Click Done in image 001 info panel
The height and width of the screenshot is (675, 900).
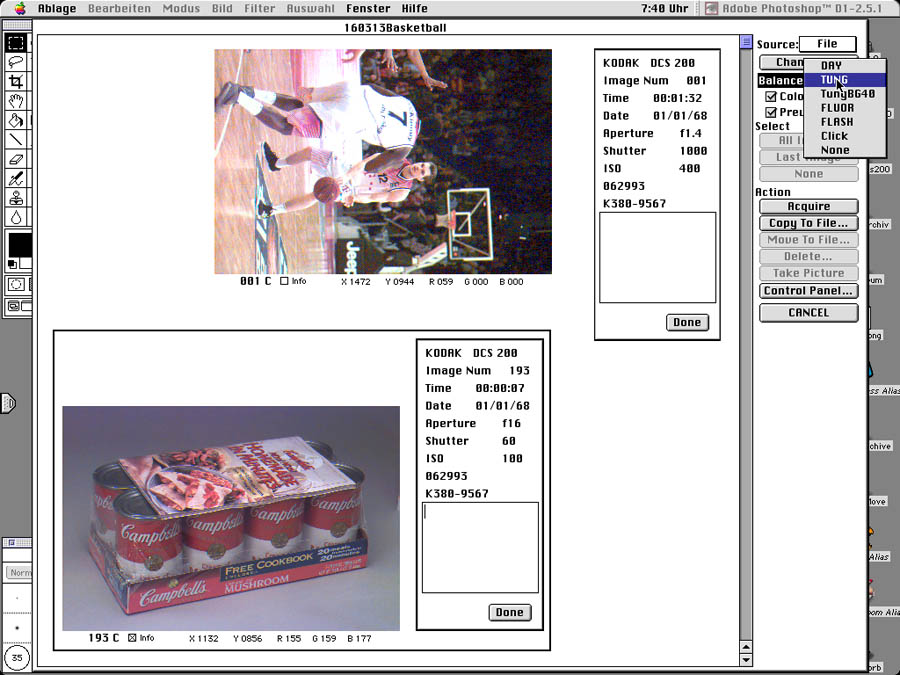click(x=687, y=322)
